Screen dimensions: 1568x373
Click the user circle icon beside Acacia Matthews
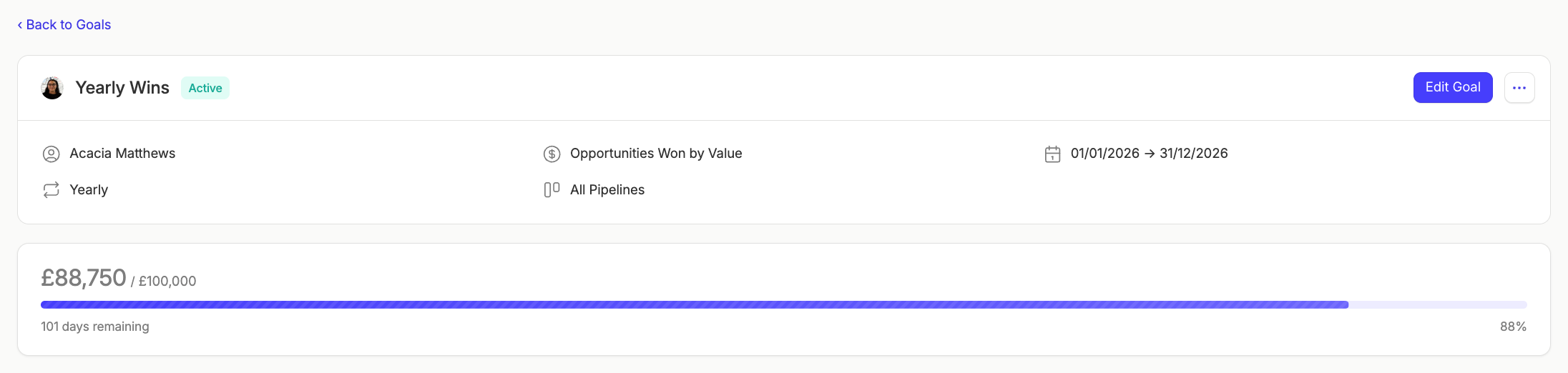(x=51, y=154)
